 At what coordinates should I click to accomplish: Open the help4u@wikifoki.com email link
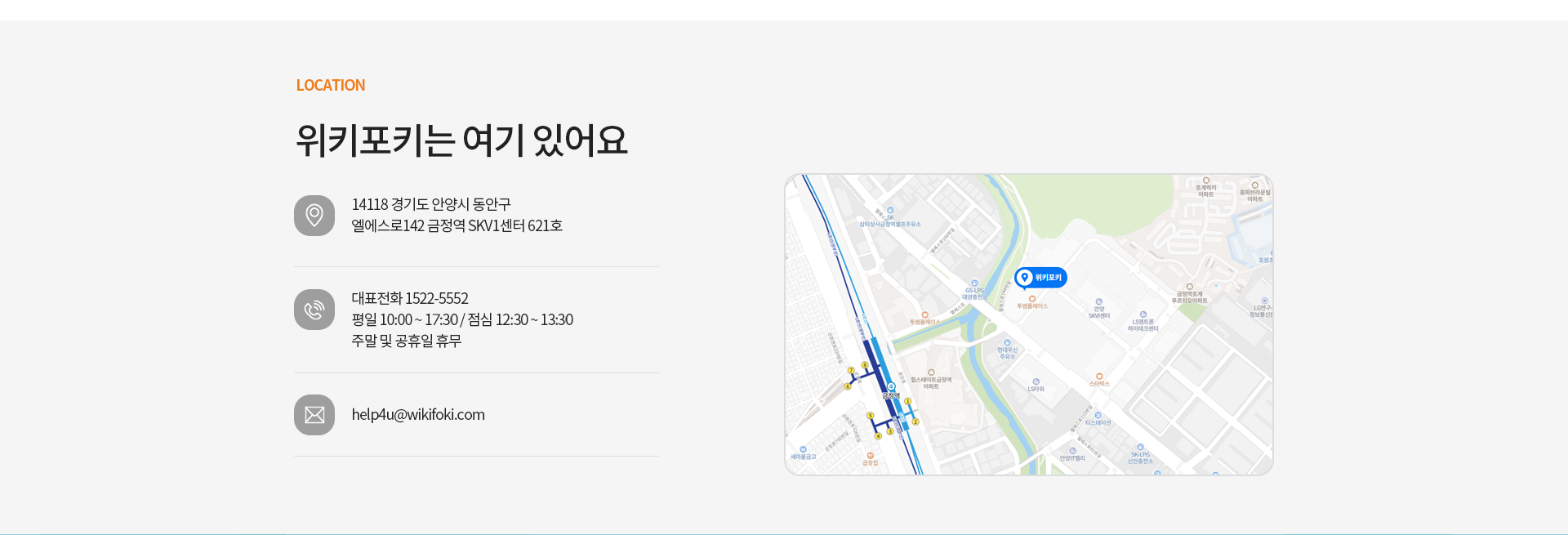(x=418, y=415)
